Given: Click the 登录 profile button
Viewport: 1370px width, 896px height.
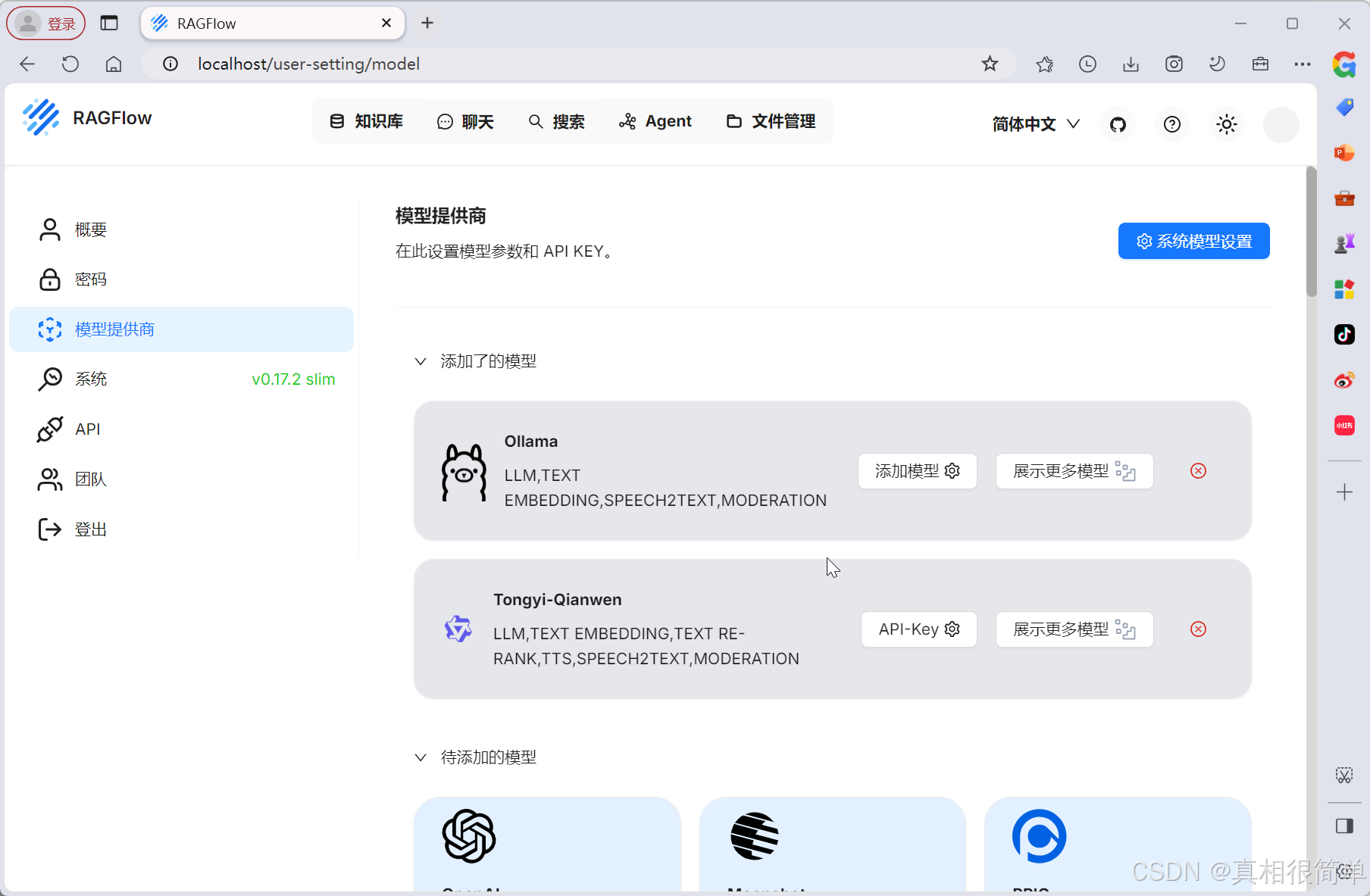Looking at the screenshot, I should click(46, 23).
